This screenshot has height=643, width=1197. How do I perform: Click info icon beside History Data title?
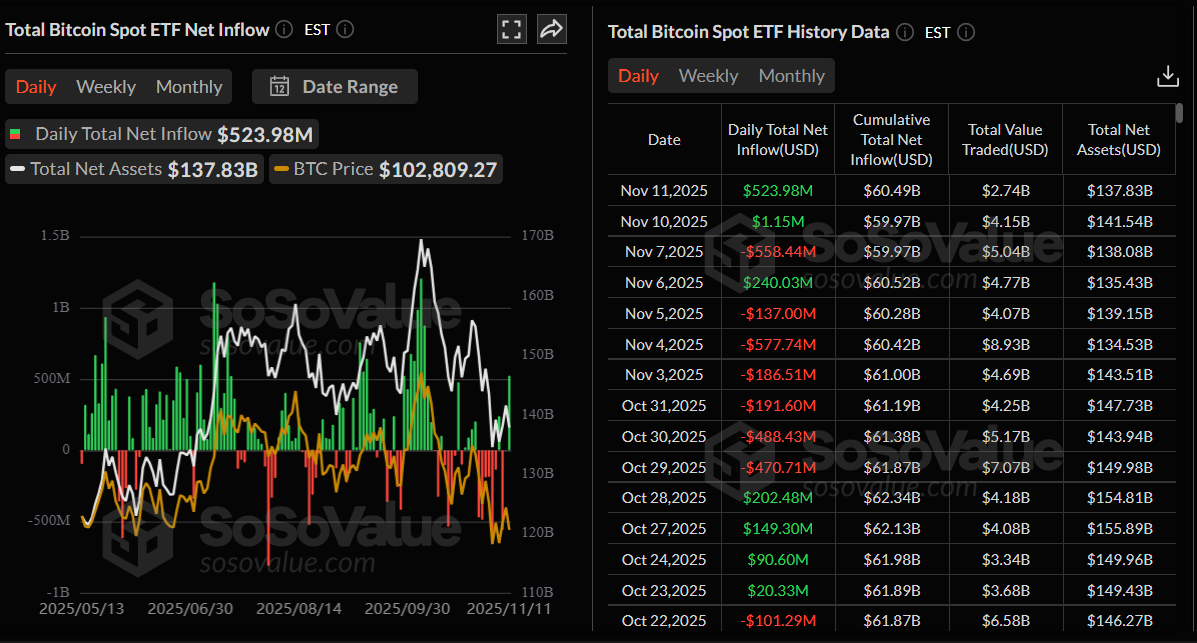905,32
